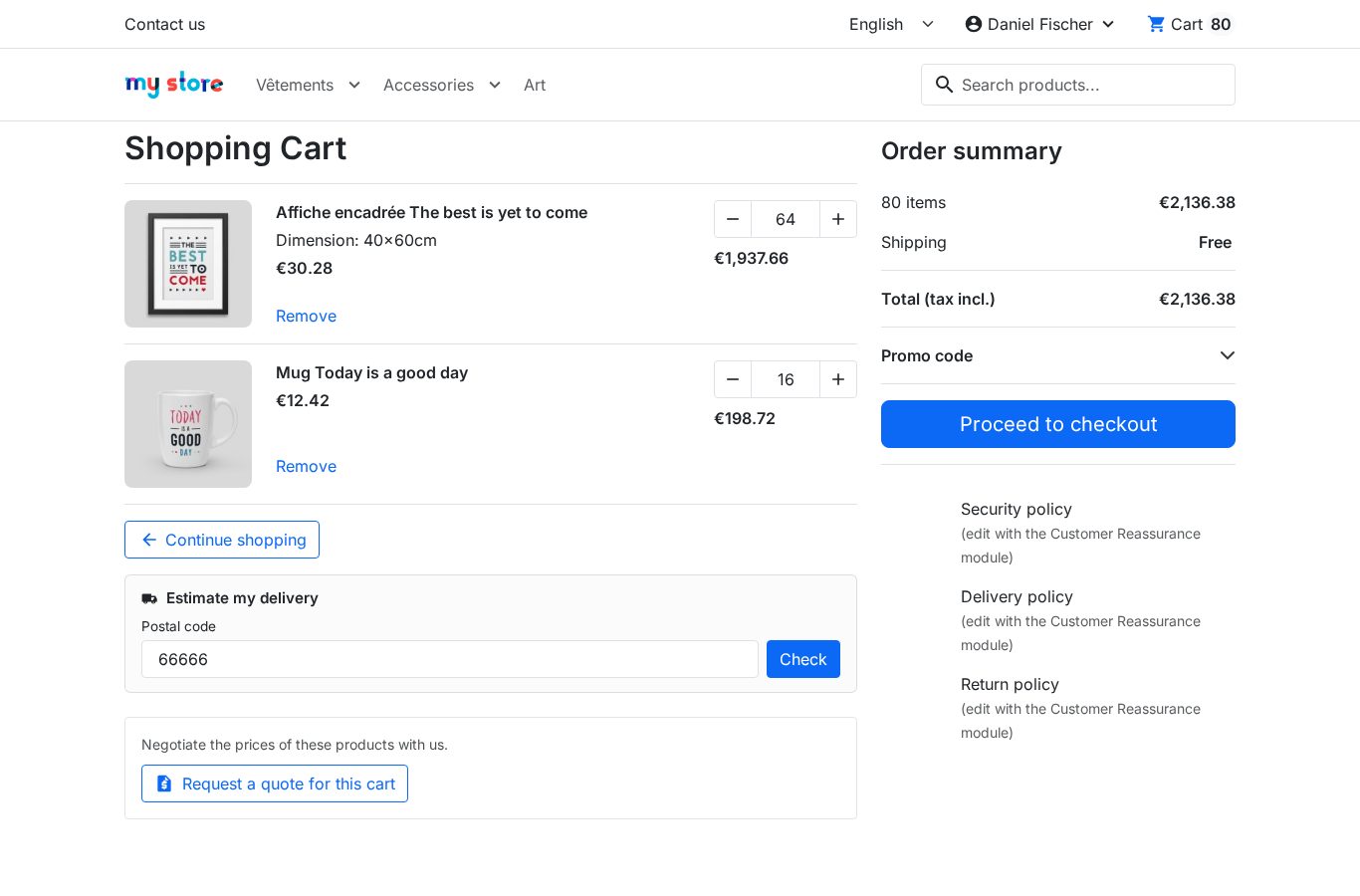Focus the Search products field
This screenshot has height=896, width=1360.
[1078, 85]
